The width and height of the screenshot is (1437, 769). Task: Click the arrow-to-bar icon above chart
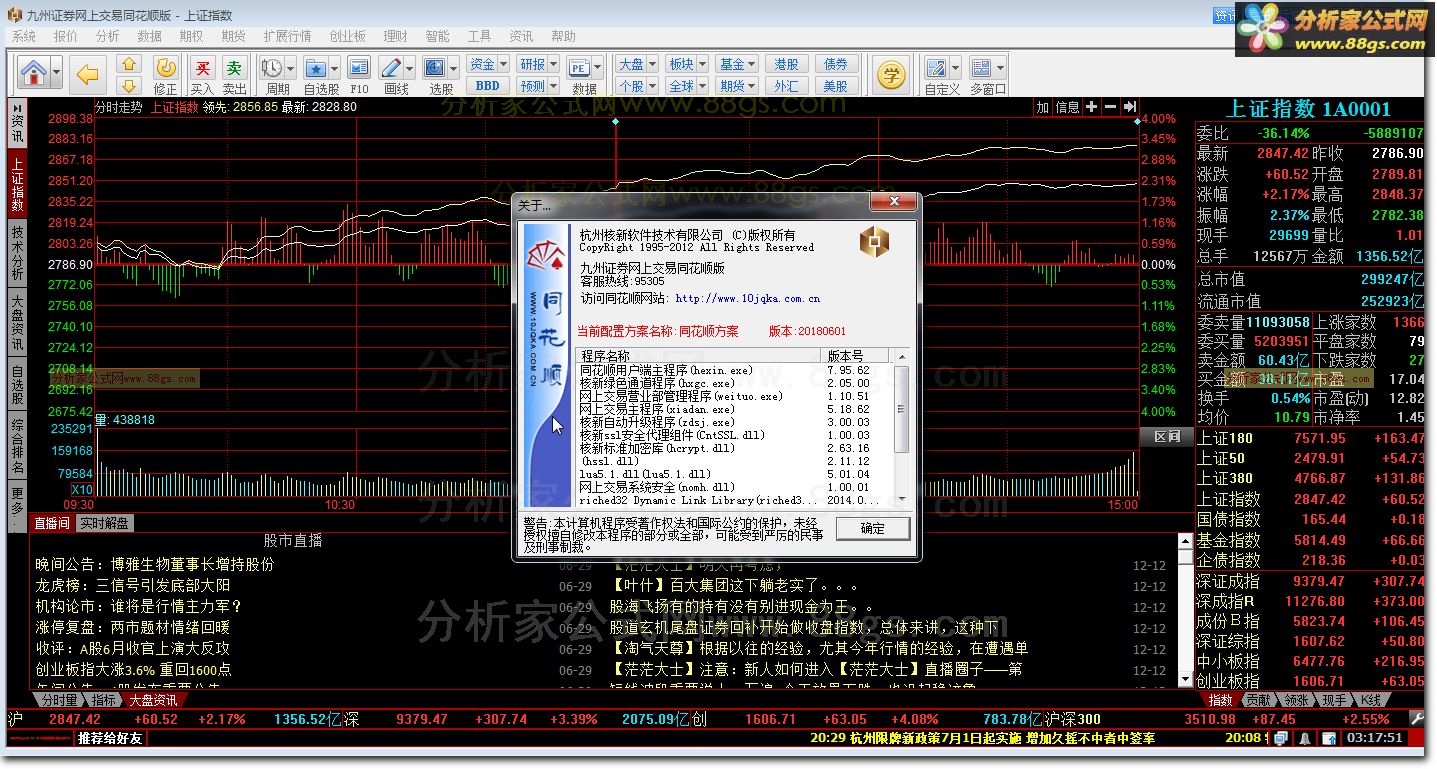click(1130, 107)
